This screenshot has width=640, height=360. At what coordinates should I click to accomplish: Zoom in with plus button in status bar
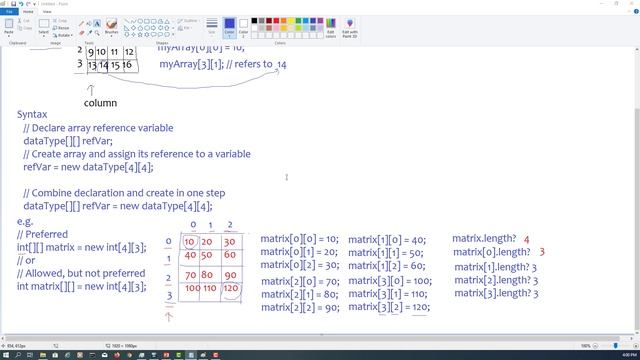[x=636, y=346]
